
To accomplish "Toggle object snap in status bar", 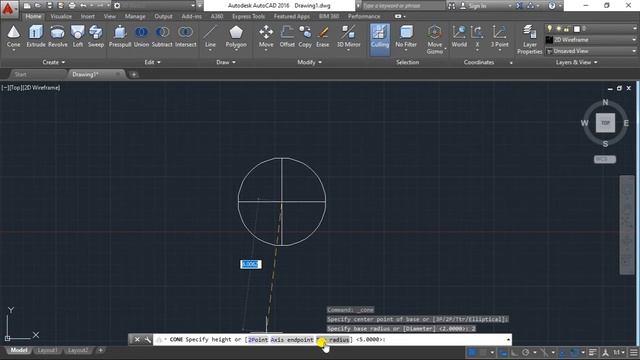I will click(x=575, y=352).
